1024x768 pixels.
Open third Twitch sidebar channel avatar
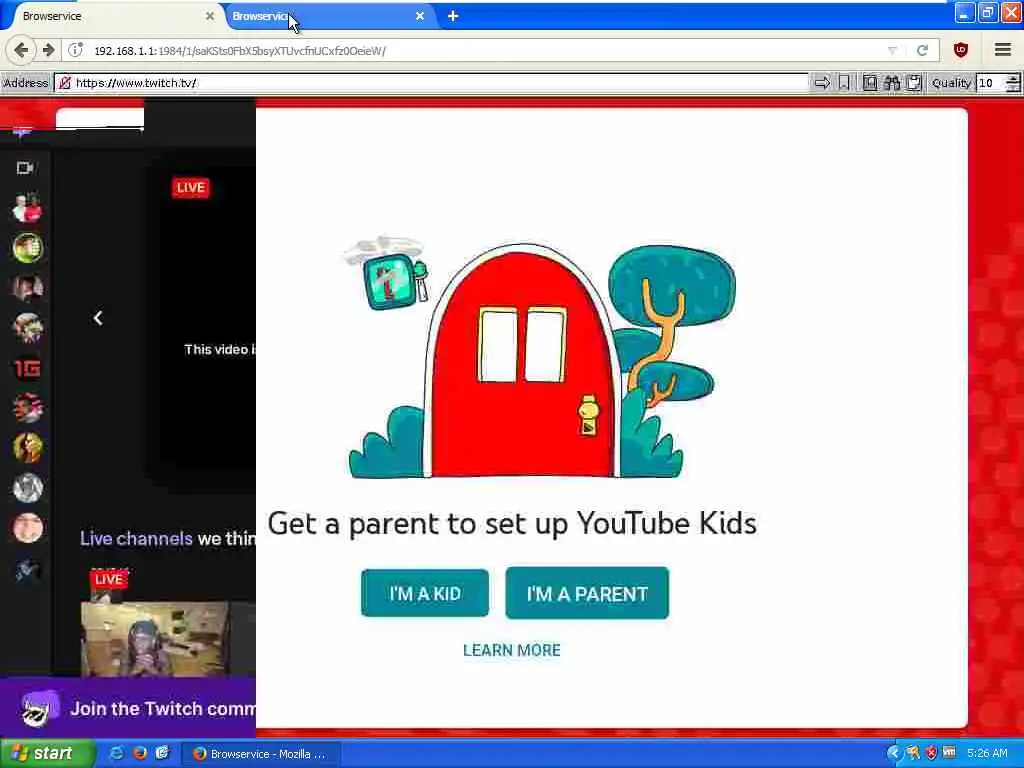[x=27, y=288]
